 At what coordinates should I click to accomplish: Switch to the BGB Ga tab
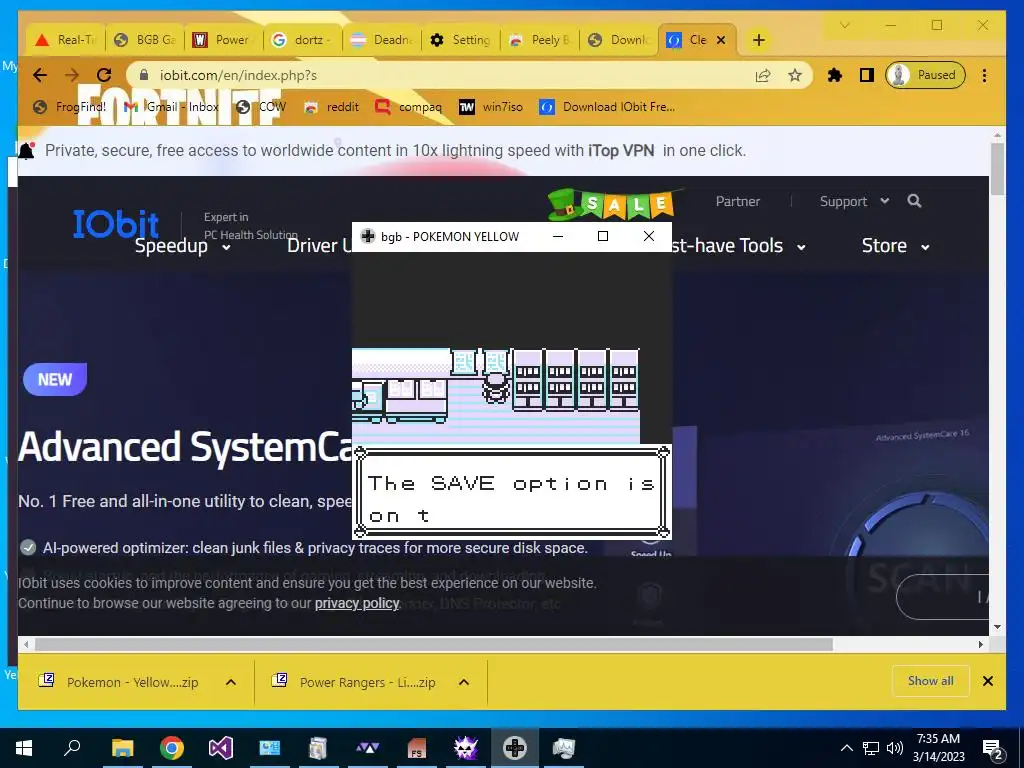click(x=145, y=40)
